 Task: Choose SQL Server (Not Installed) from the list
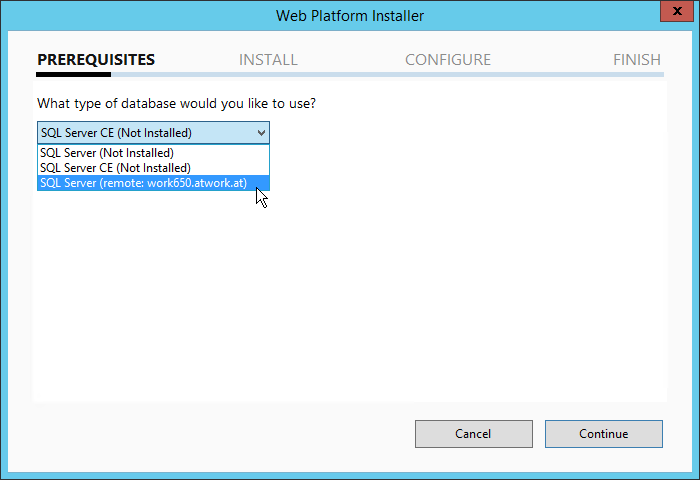coord(107,153)
